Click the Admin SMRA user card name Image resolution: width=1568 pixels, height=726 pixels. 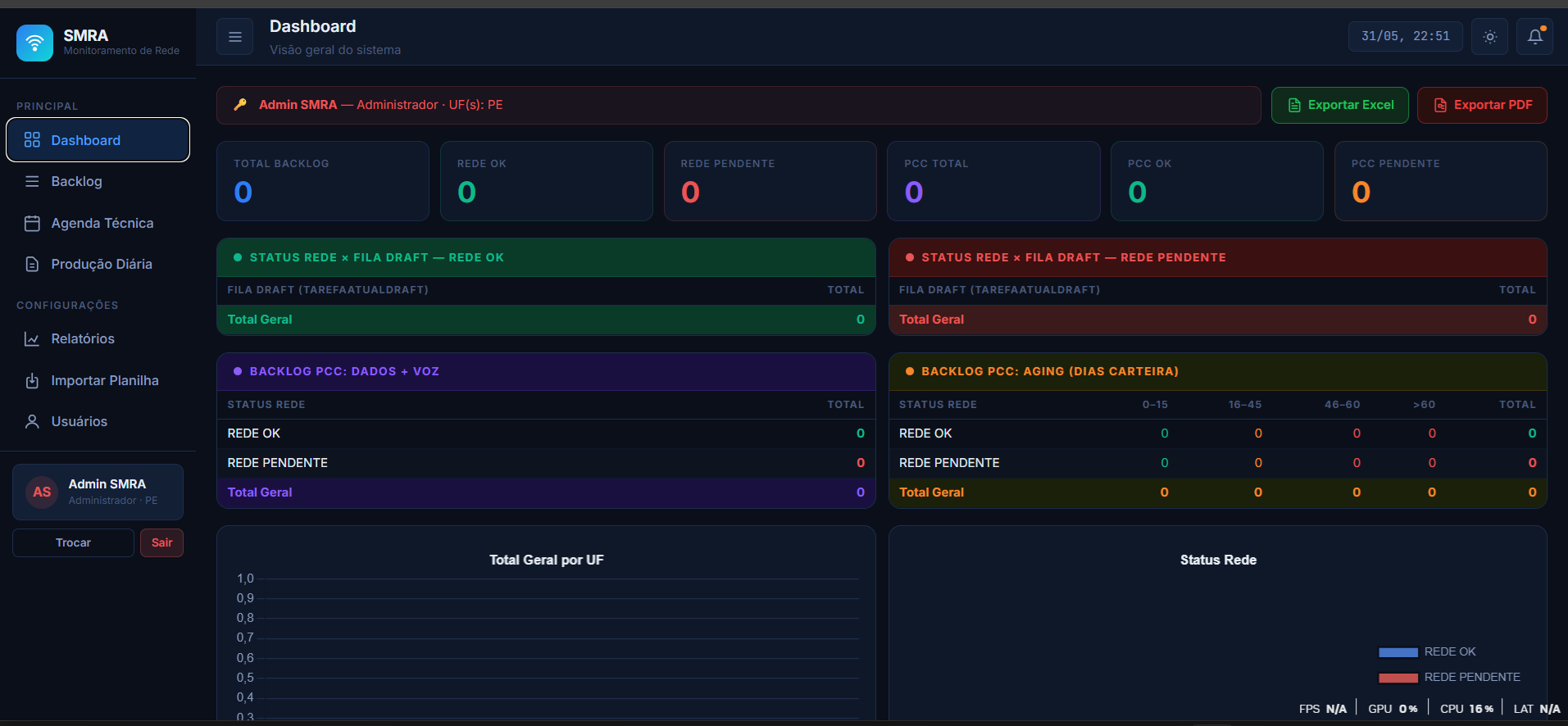107,484
